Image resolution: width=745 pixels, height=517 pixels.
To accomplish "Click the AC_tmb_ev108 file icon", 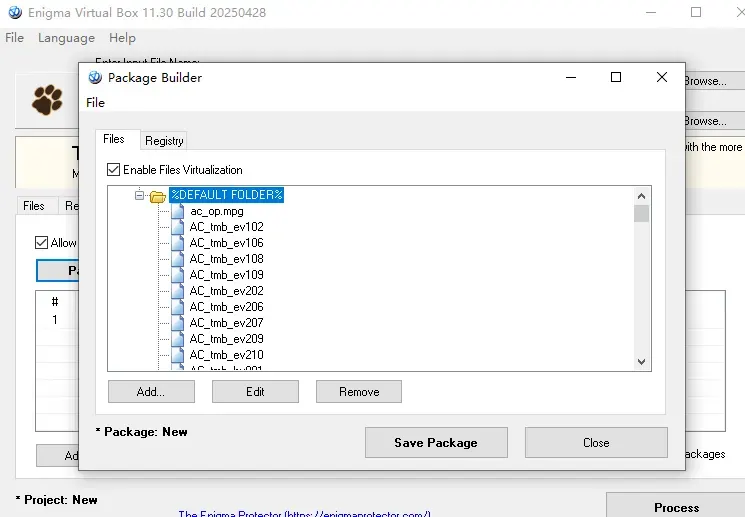I will coord(178,259).
